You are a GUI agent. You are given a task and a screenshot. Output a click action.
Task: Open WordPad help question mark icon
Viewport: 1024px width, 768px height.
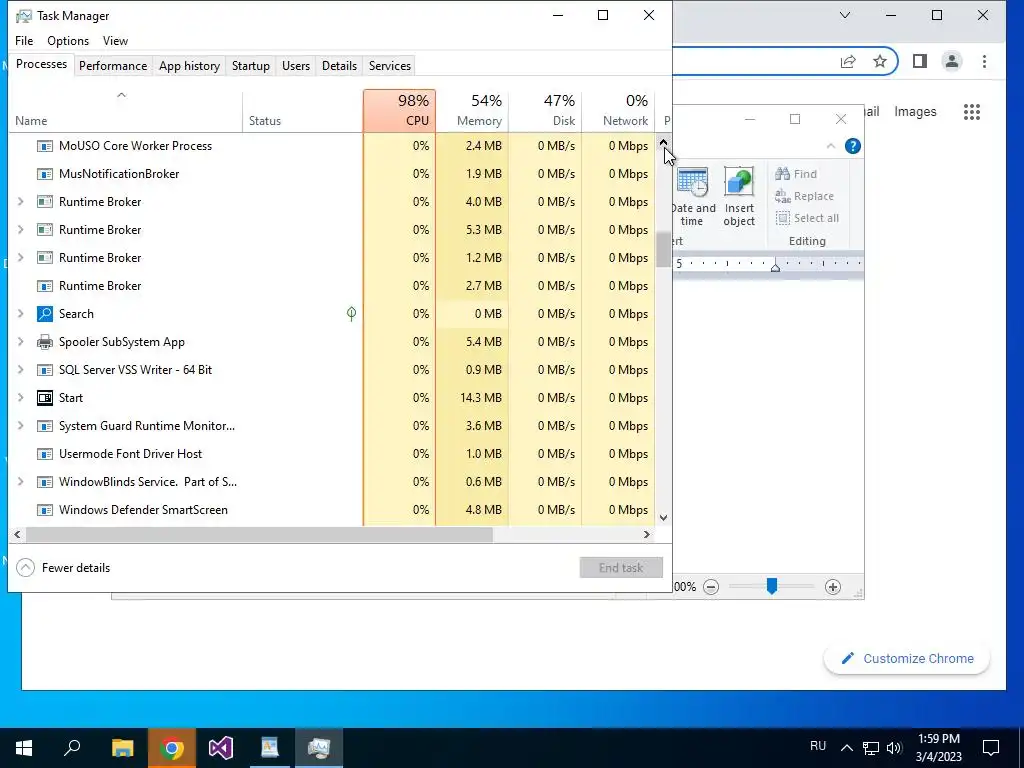pyautogui.click(x=852, y=146)
